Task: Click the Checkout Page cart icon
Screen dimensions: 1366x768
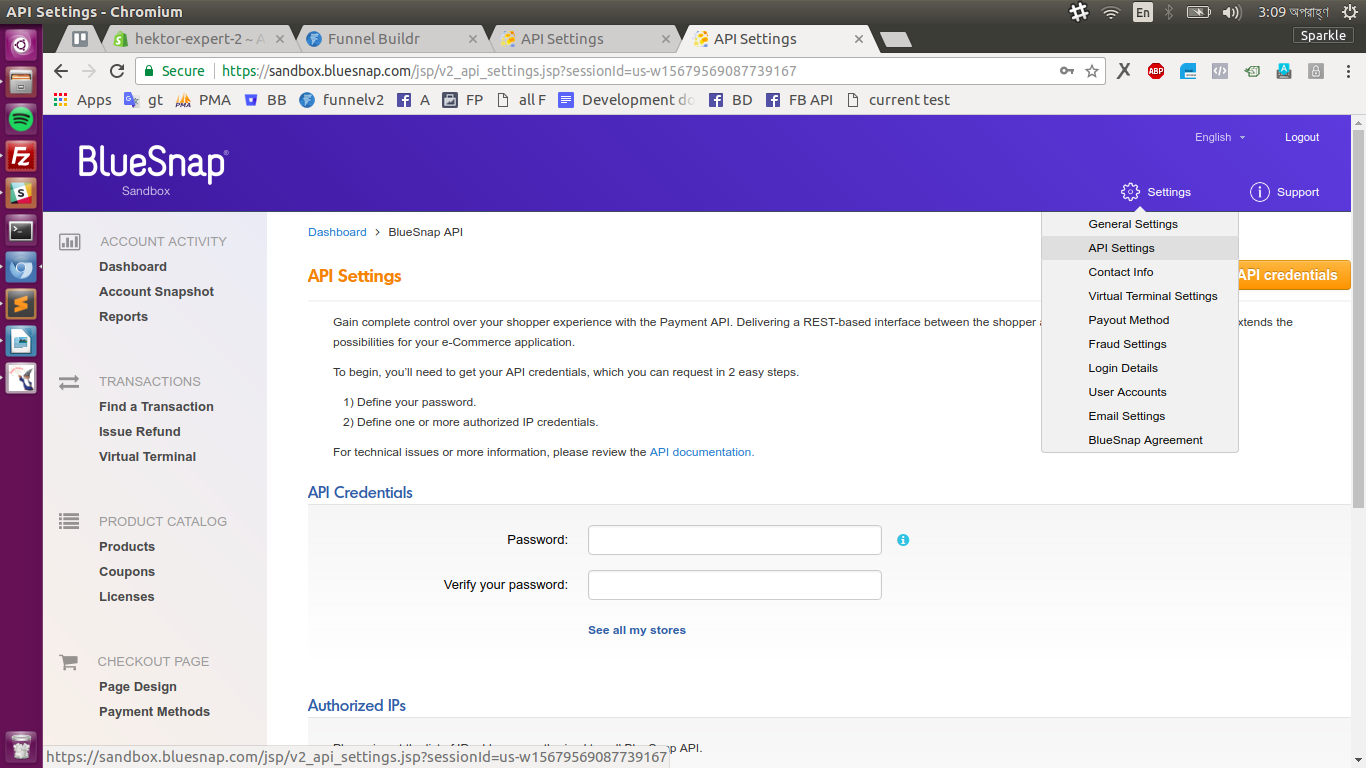Action: point(69,662)
